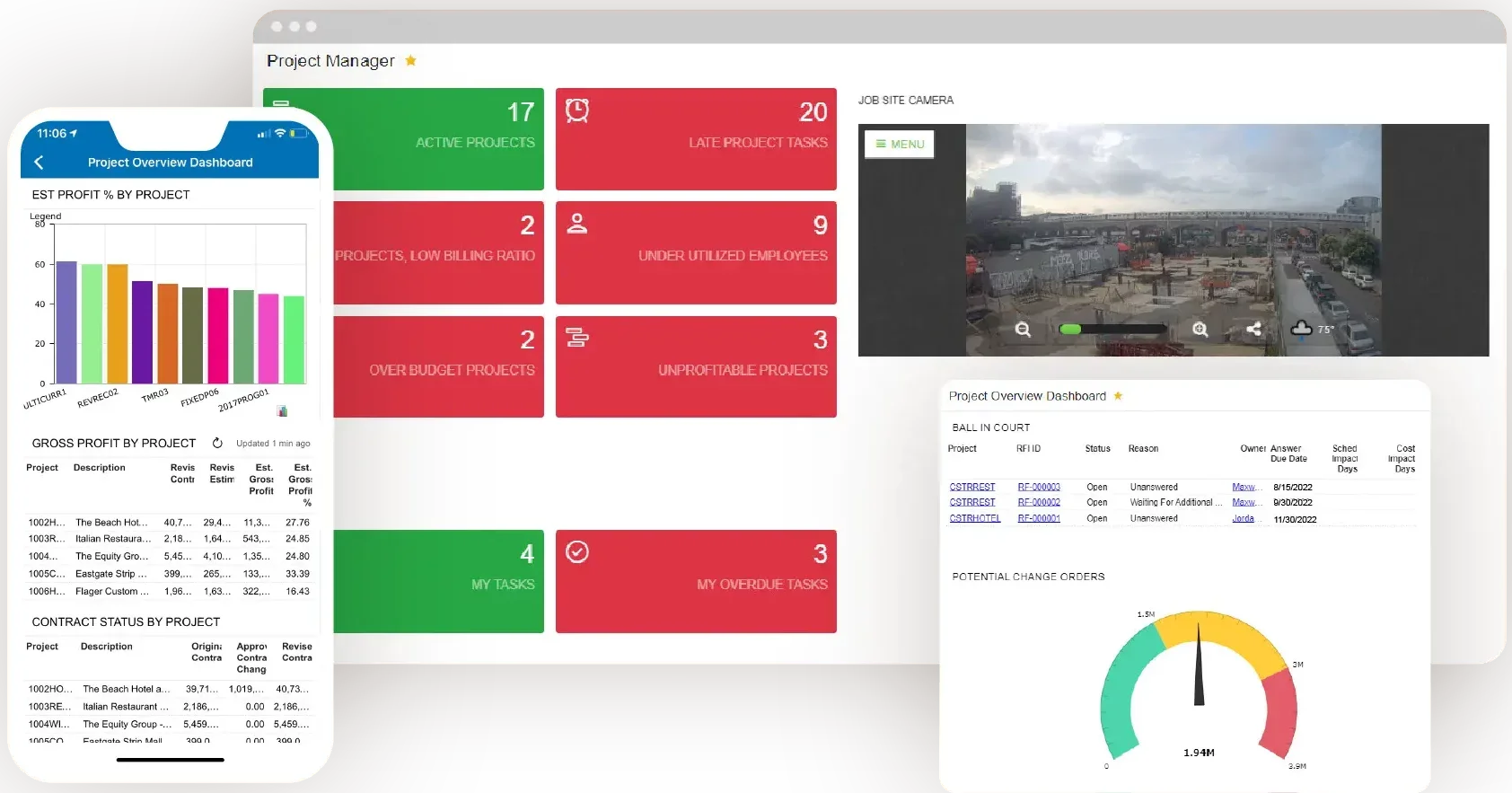Click the Maxw owner link in the 8/15/2022 row
Viewport: 1512px width, 793px height.
click(x=1244, y=487)
